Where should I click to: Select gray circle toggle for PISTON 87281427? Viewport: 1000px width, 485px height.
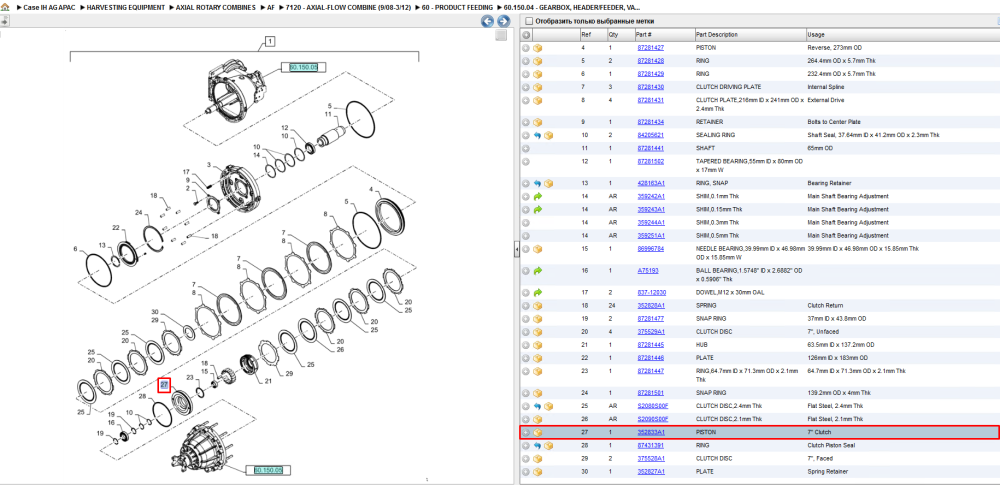tap(526, 48)
